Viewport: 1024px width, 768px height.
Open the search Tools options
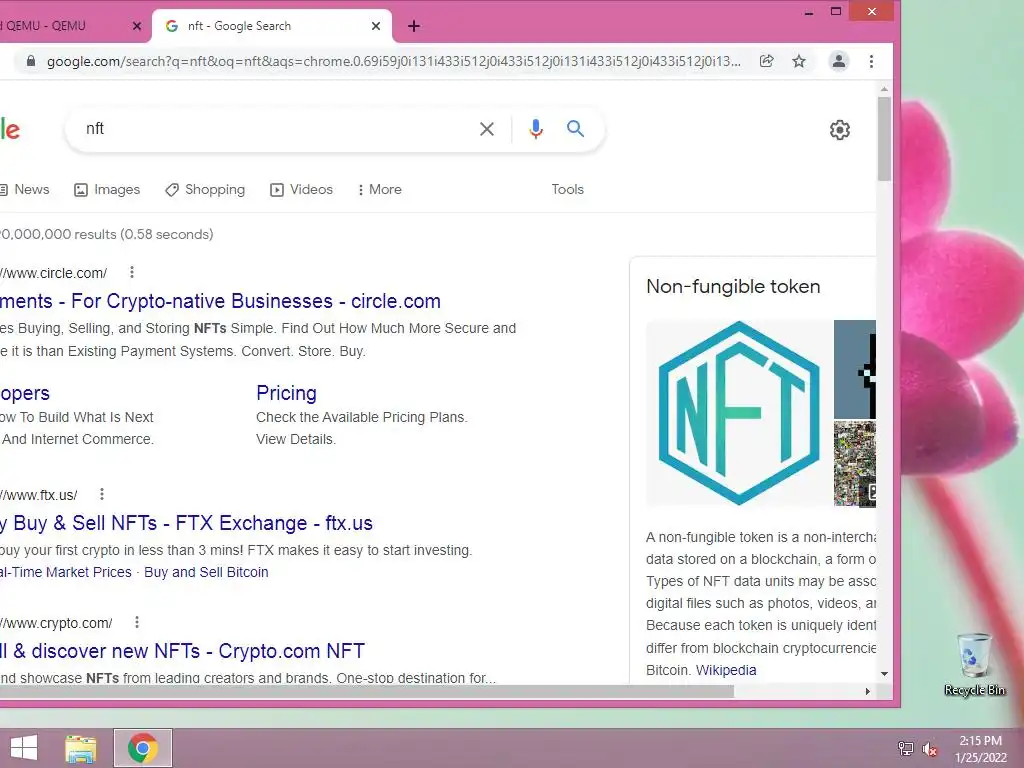pos(568,189)
